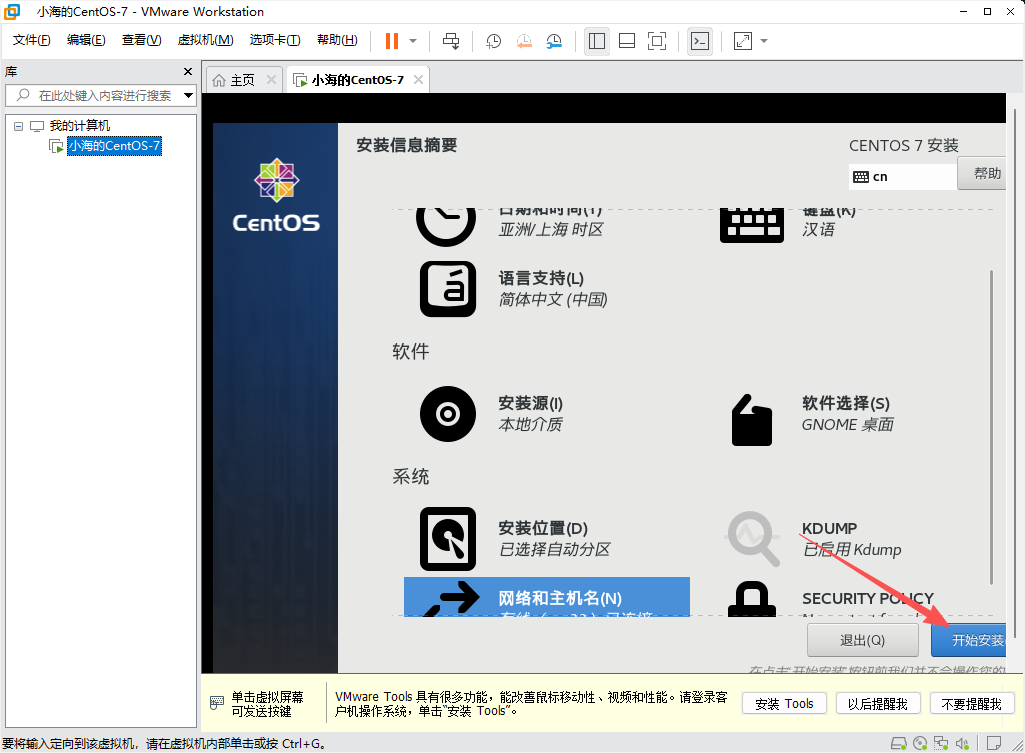Pause the virtual machine with the orange button
The image size is (1025, 753).
pos(392,41)
